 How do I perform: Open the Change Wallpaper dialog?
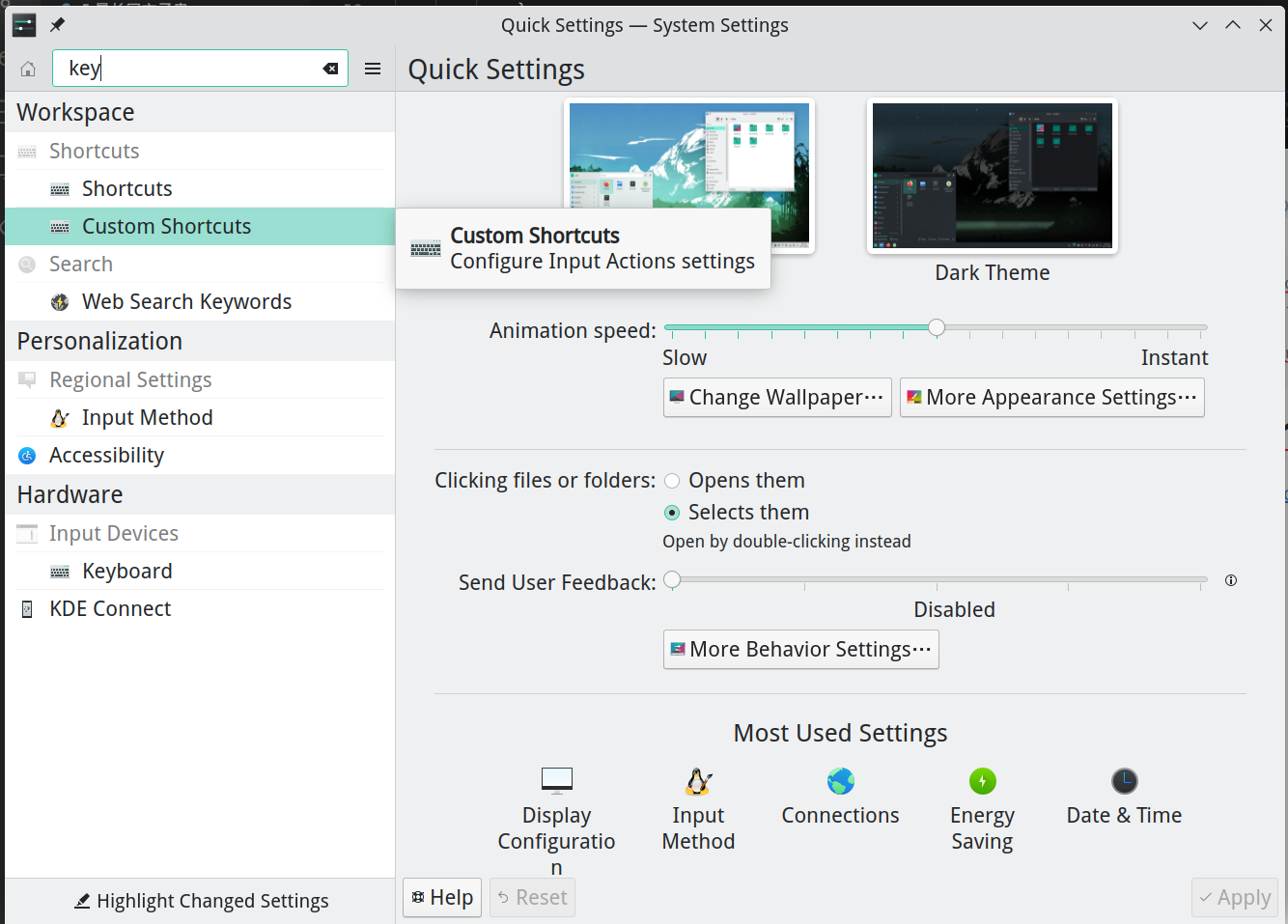pos(777,398)
